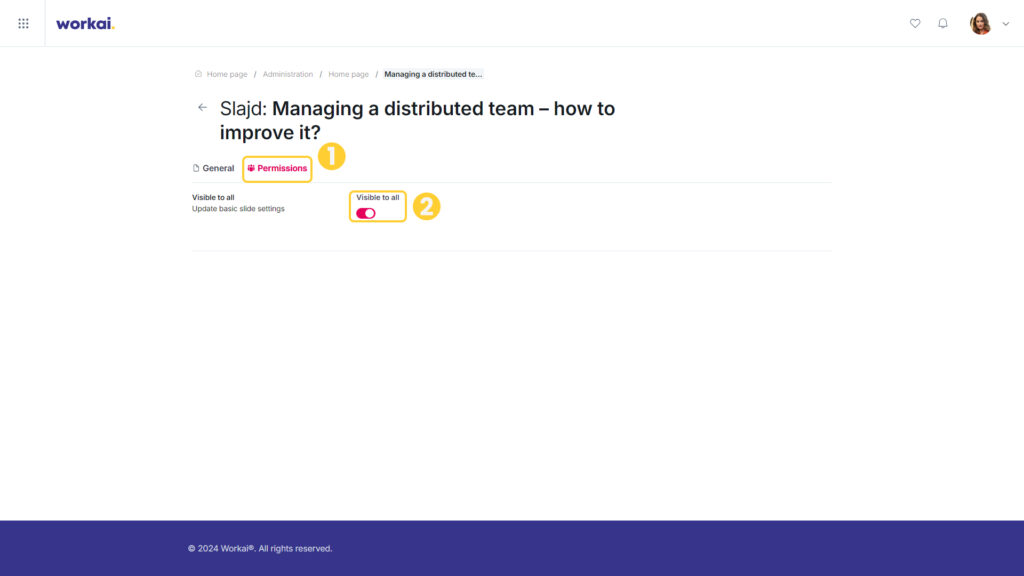Open Home page breadcrumb after Administration
The height and width of the screenshot is (576, 1024).
(348, 74)
